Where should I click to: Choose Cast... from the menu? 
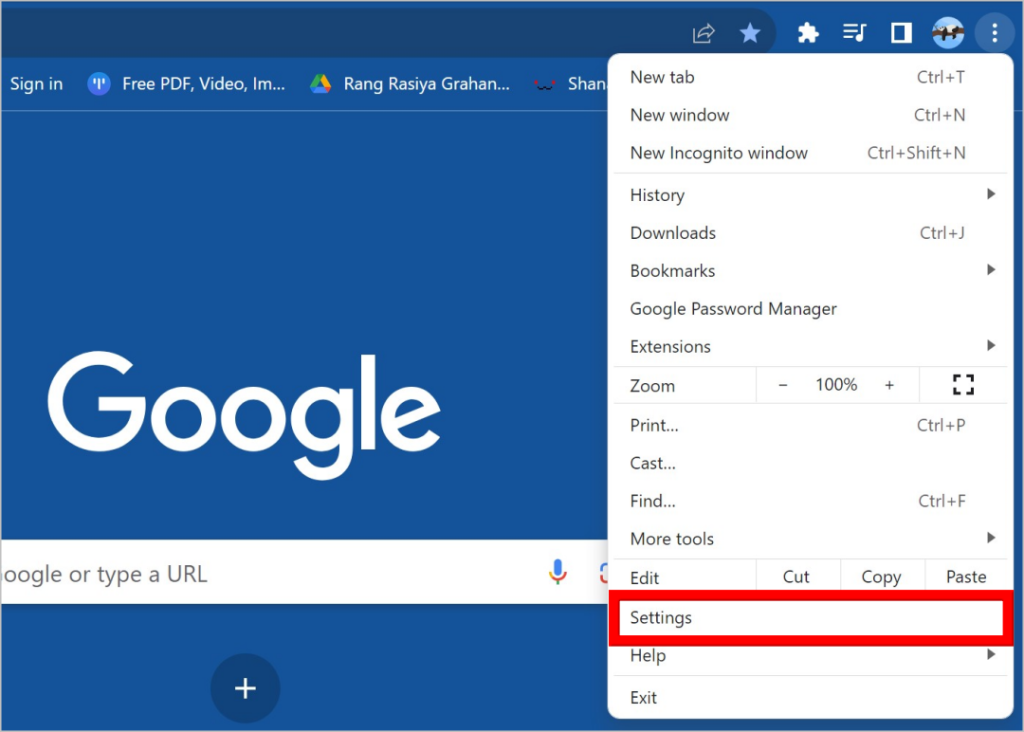(810, 463)
